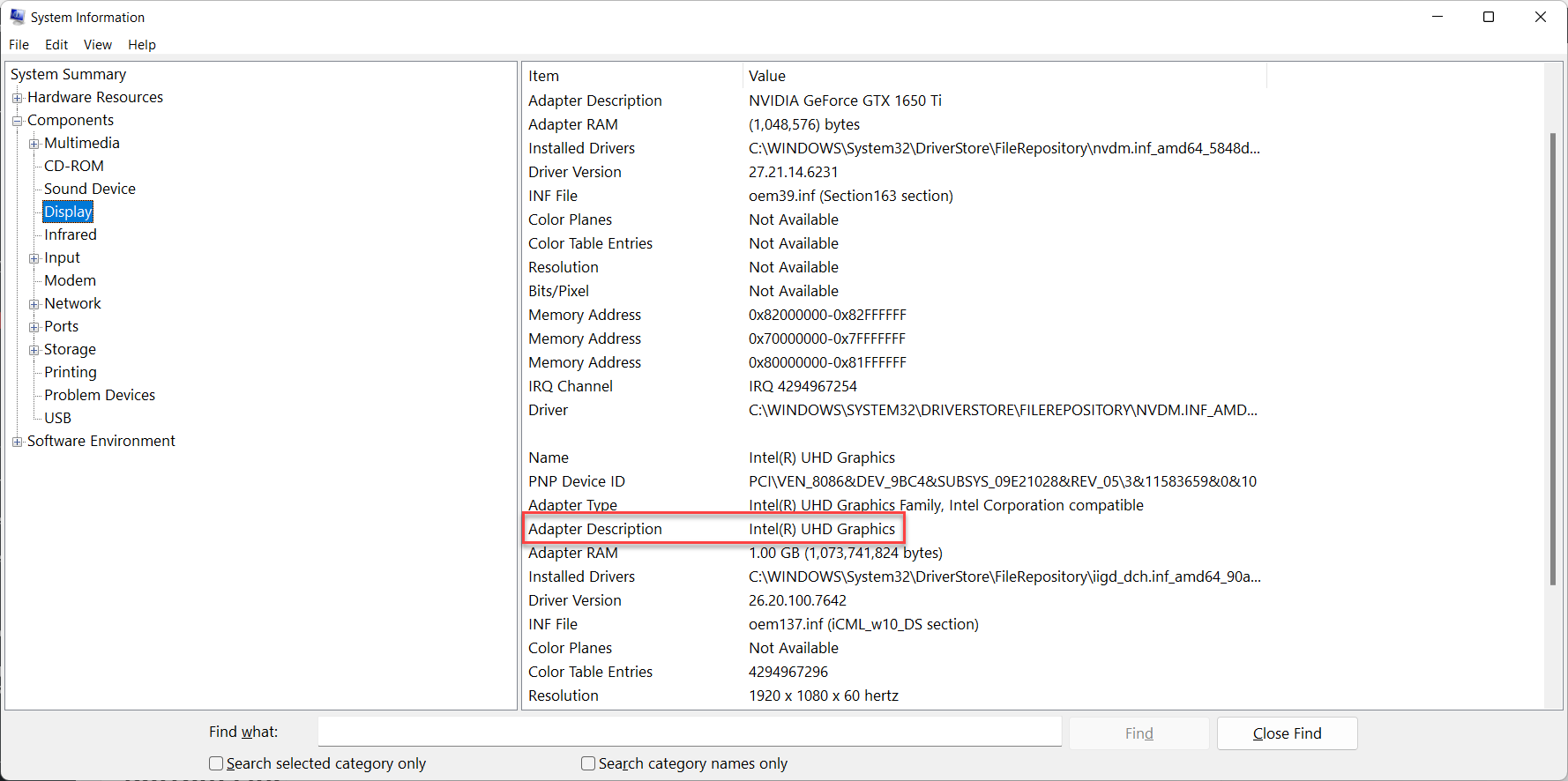Click the vertical scrollbar in details pane
Viewport: 1568px width, 781px height.
1552,353
